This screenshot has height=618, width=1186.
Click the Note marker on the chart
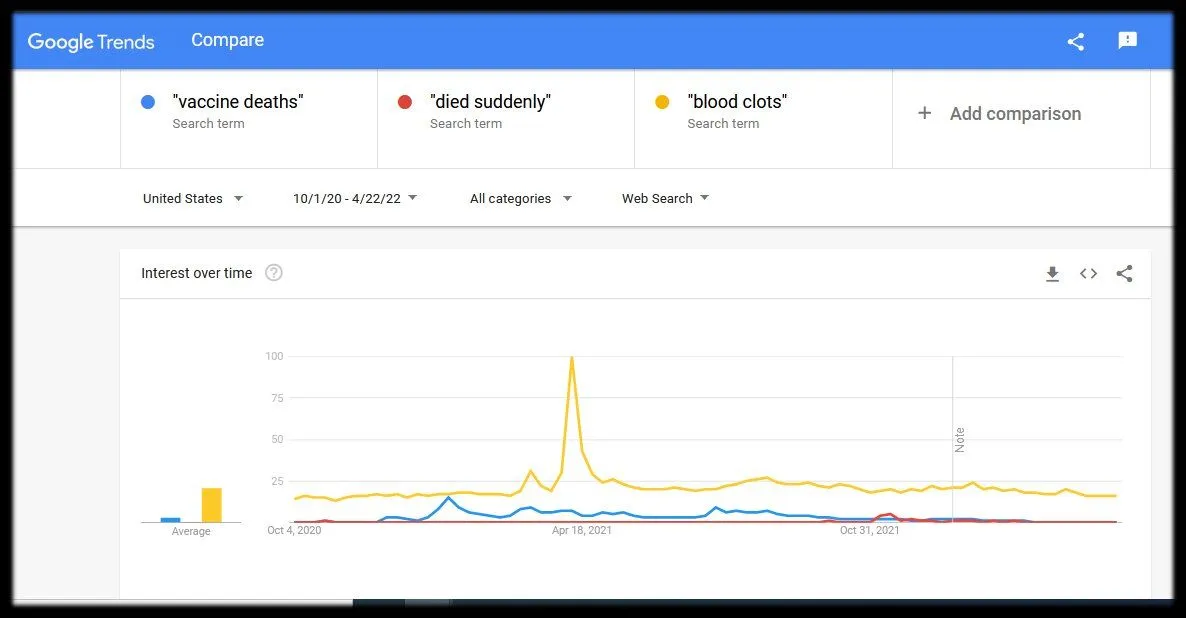[x=959, y=440]
